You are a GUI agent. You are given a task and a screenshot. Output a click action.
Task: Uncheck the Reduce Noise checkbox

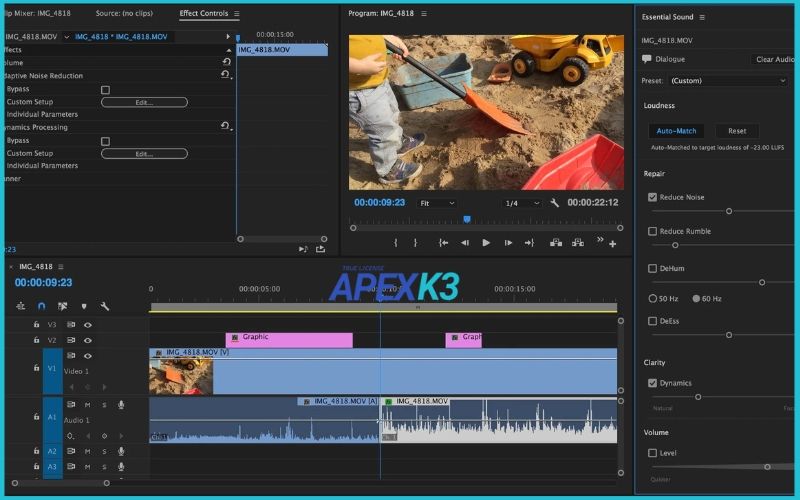pos(652,197)
